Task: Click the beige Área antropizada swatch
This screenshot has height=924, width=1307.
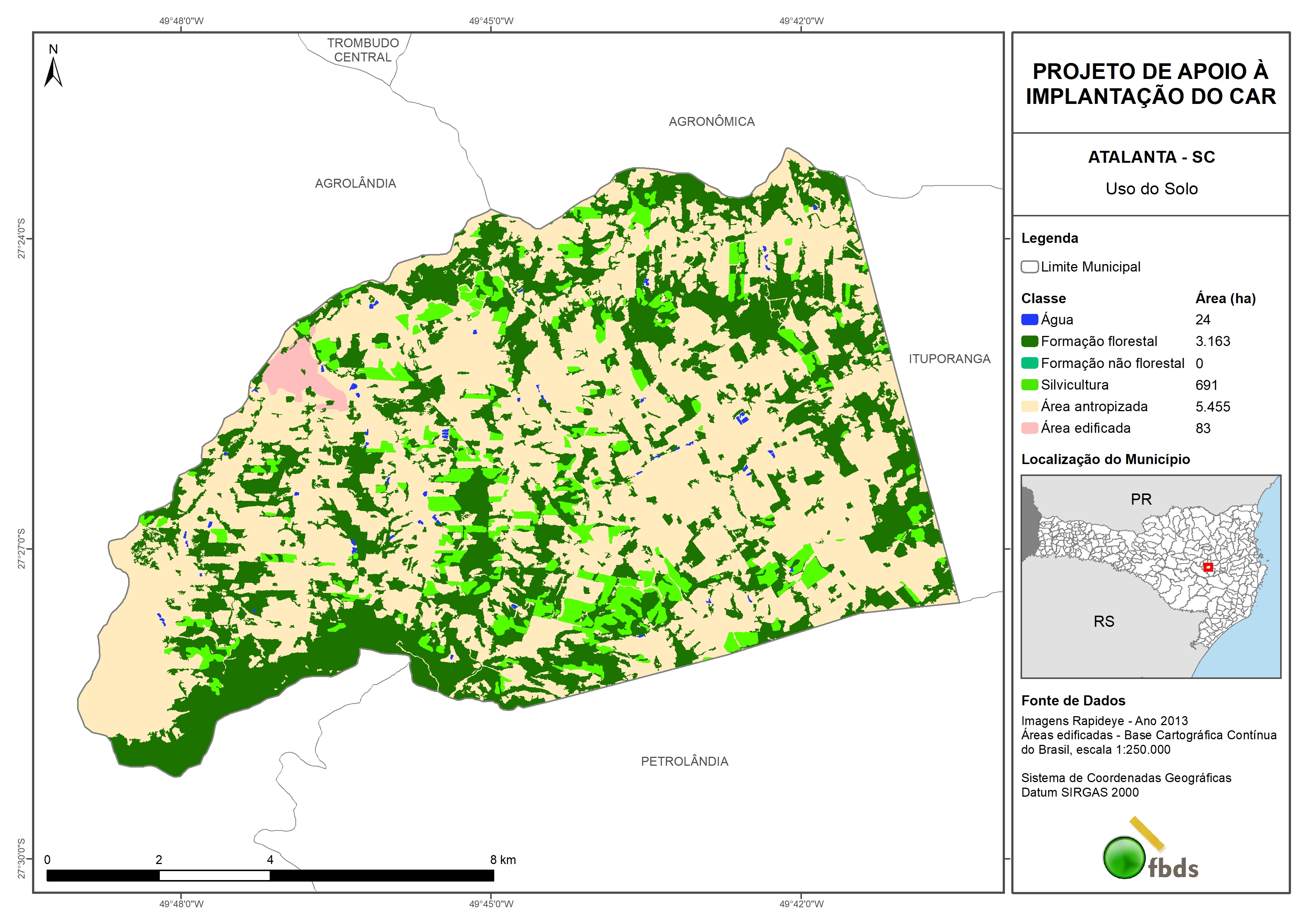Action: tap(1029, 406)
